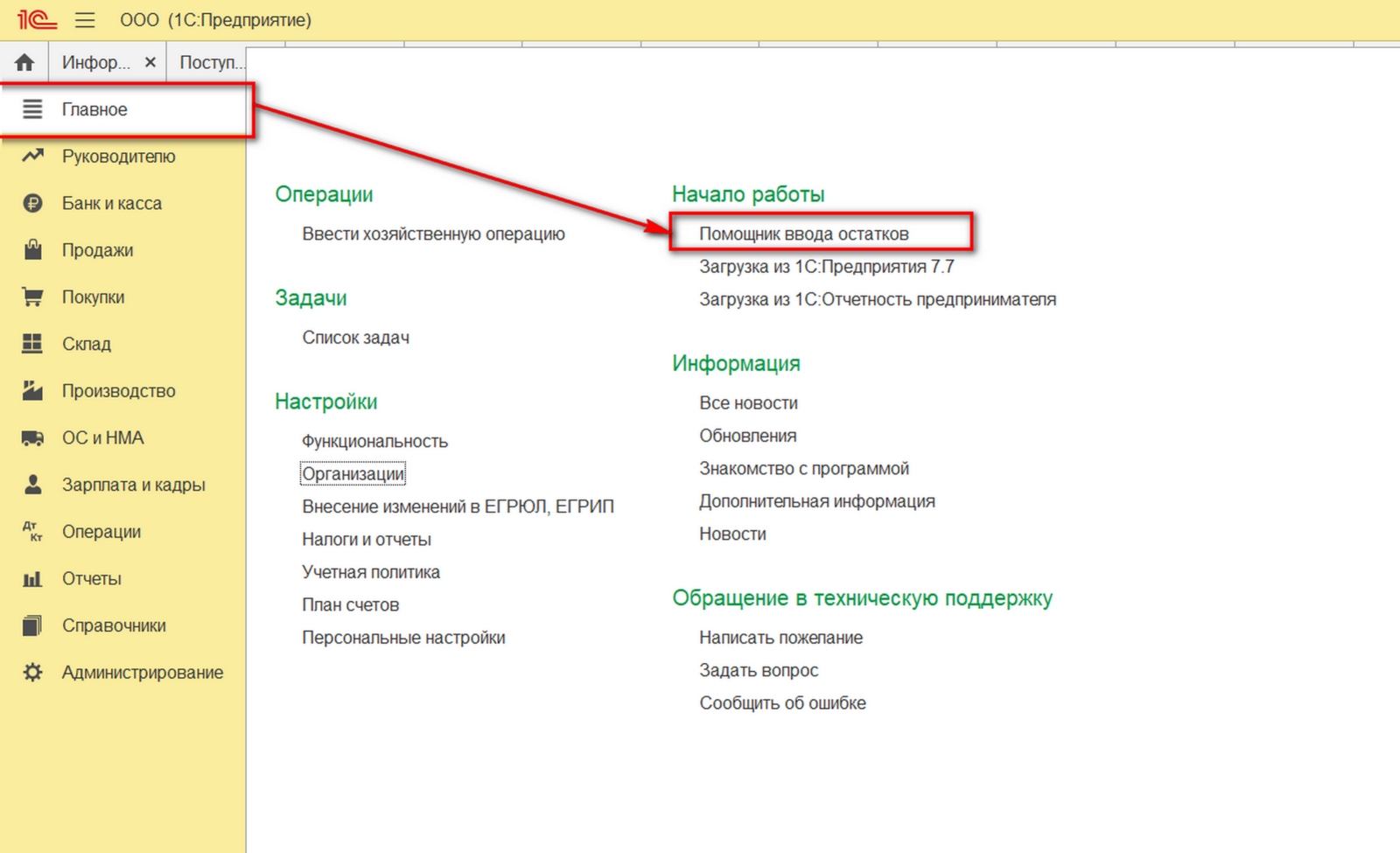Close the Инфор... tab
Image resolution: width=1400 pixels, height=853 pixels.
(150, 62)
